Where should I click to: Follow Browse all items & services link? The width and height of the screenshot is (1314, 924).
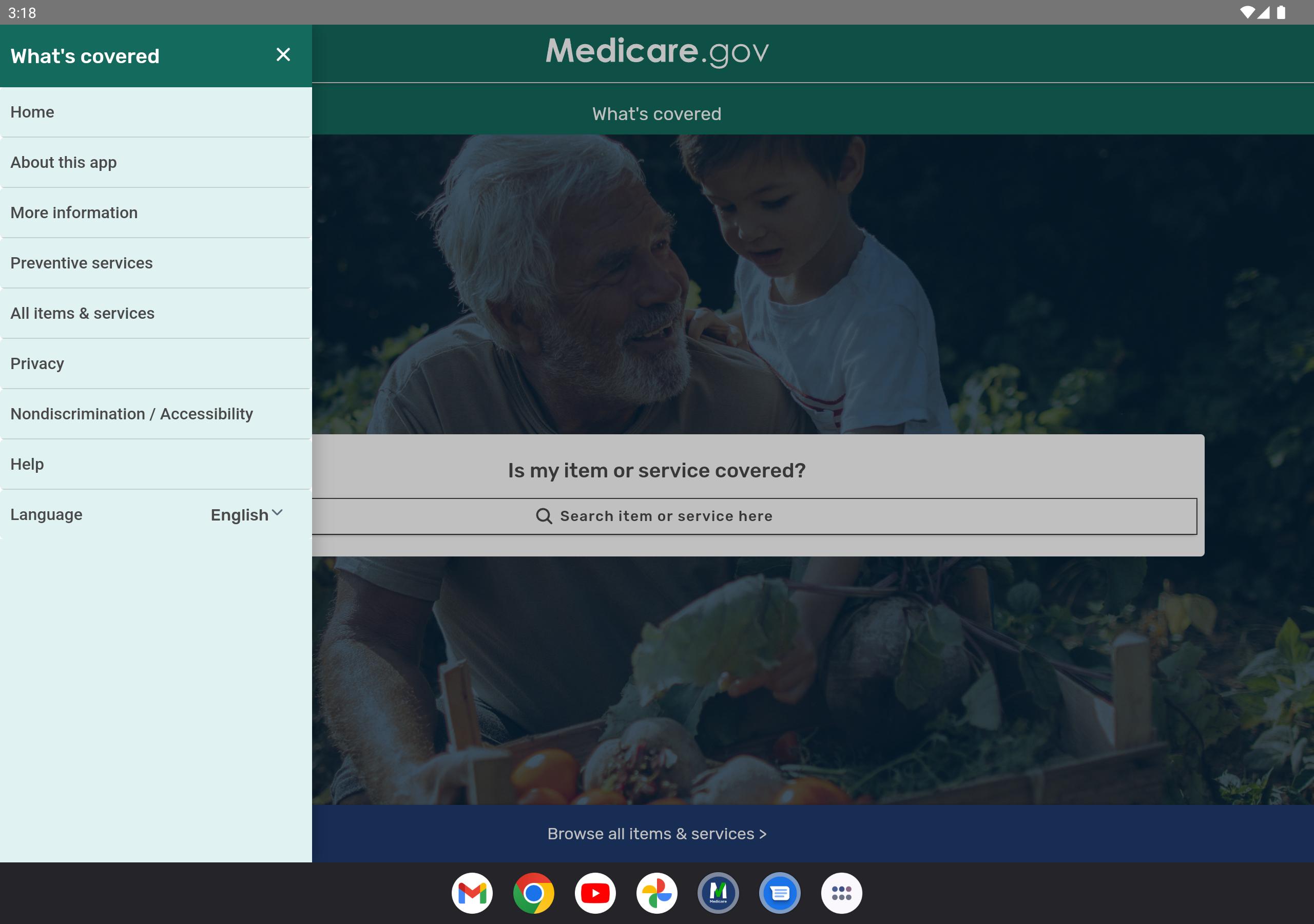(x=657, y=834)
